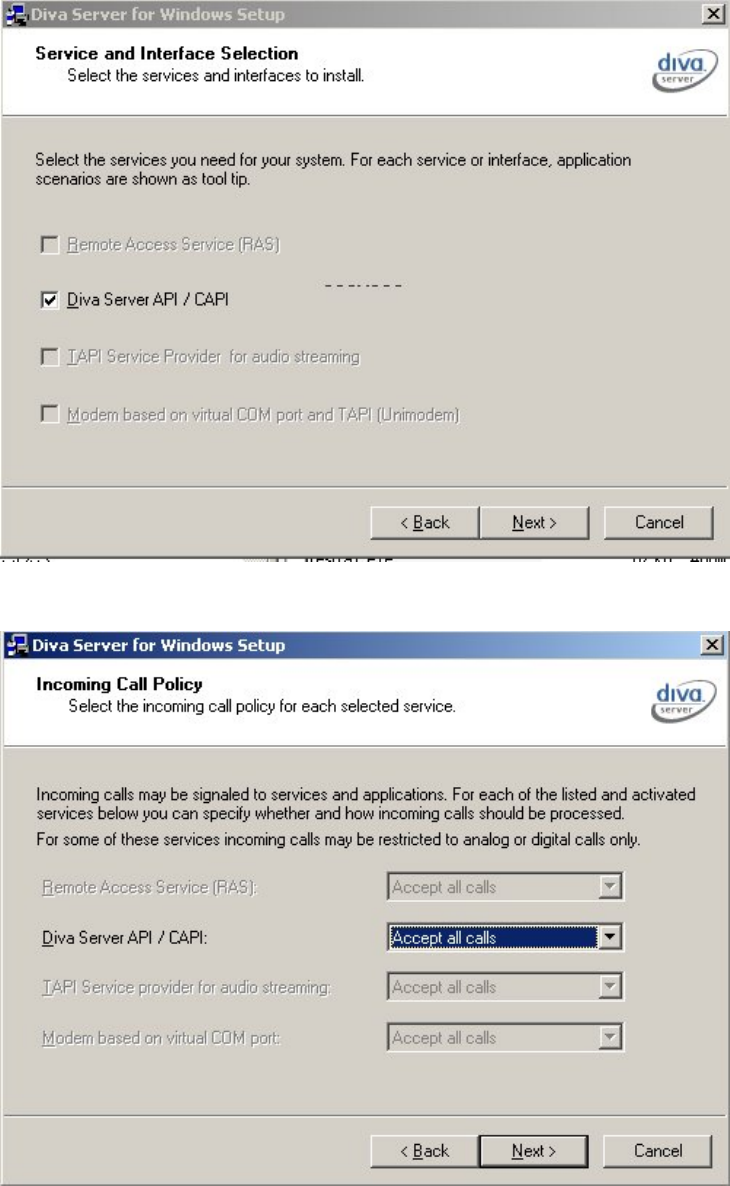Viewport: 730px width, 1186px height.
Task: Enable TAPI Service Provider for audio streaming
Action: tap(49, 356)
